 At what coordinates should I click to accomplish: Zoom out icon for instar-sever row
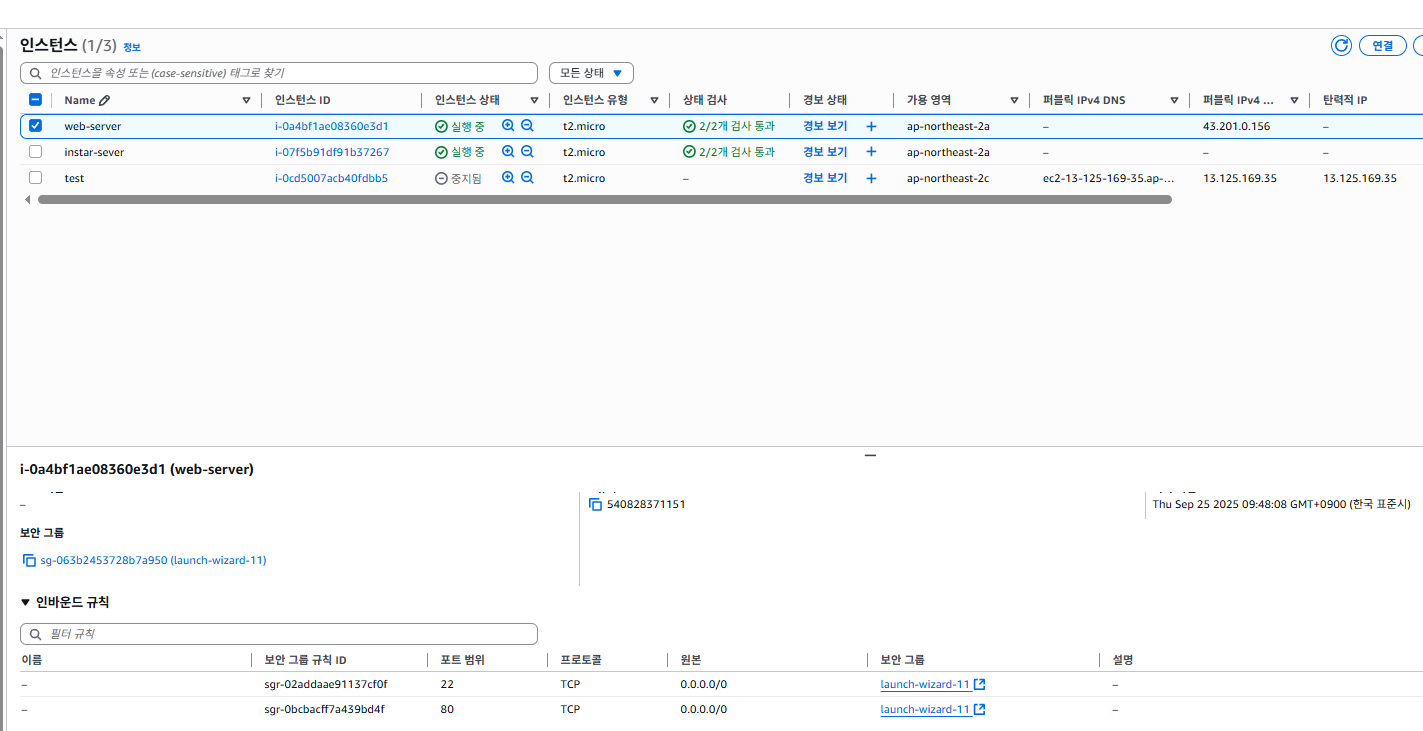[527, 152]
